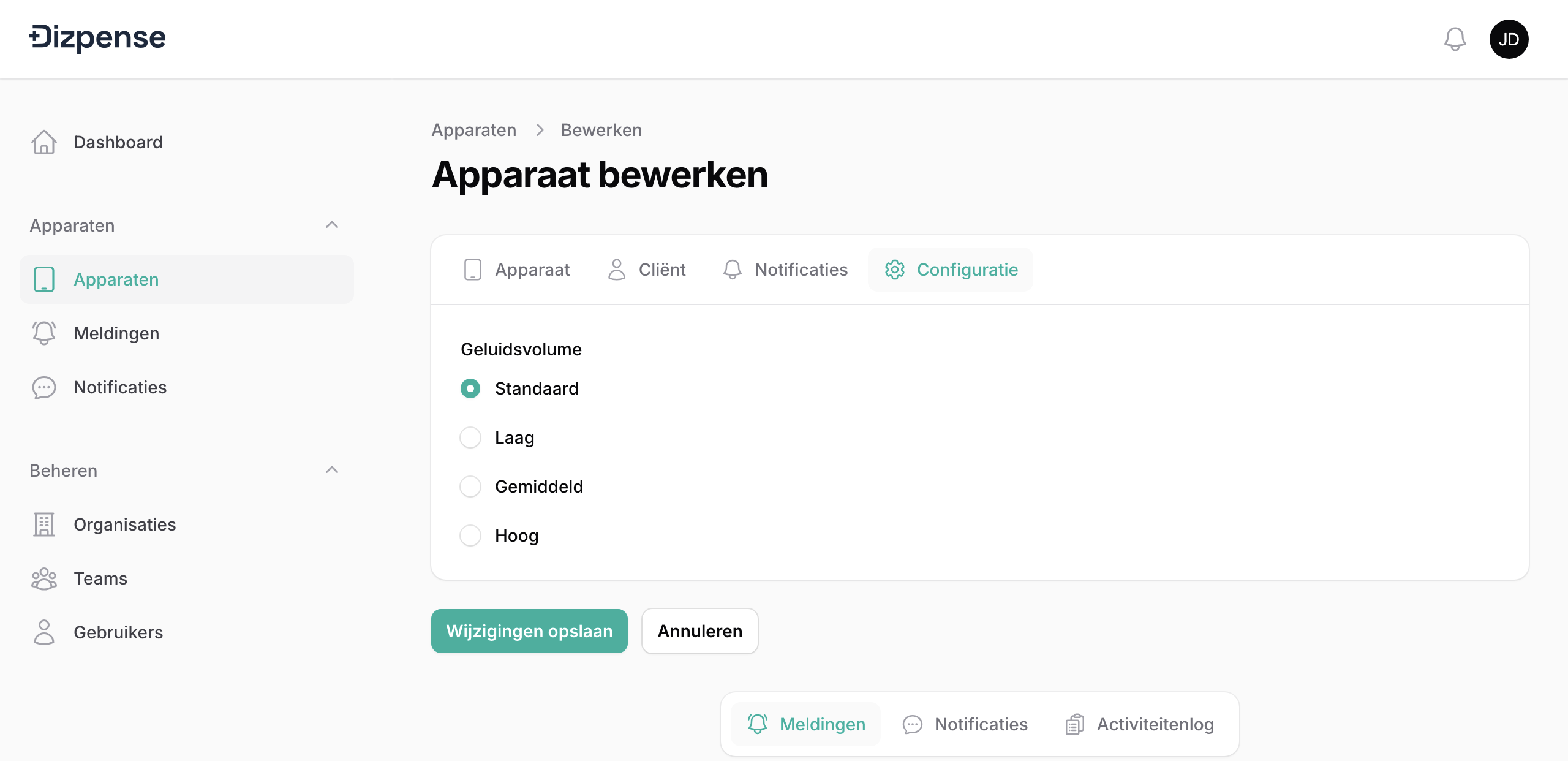
Task: Select the Laag volume radio button
Action: 470,437
